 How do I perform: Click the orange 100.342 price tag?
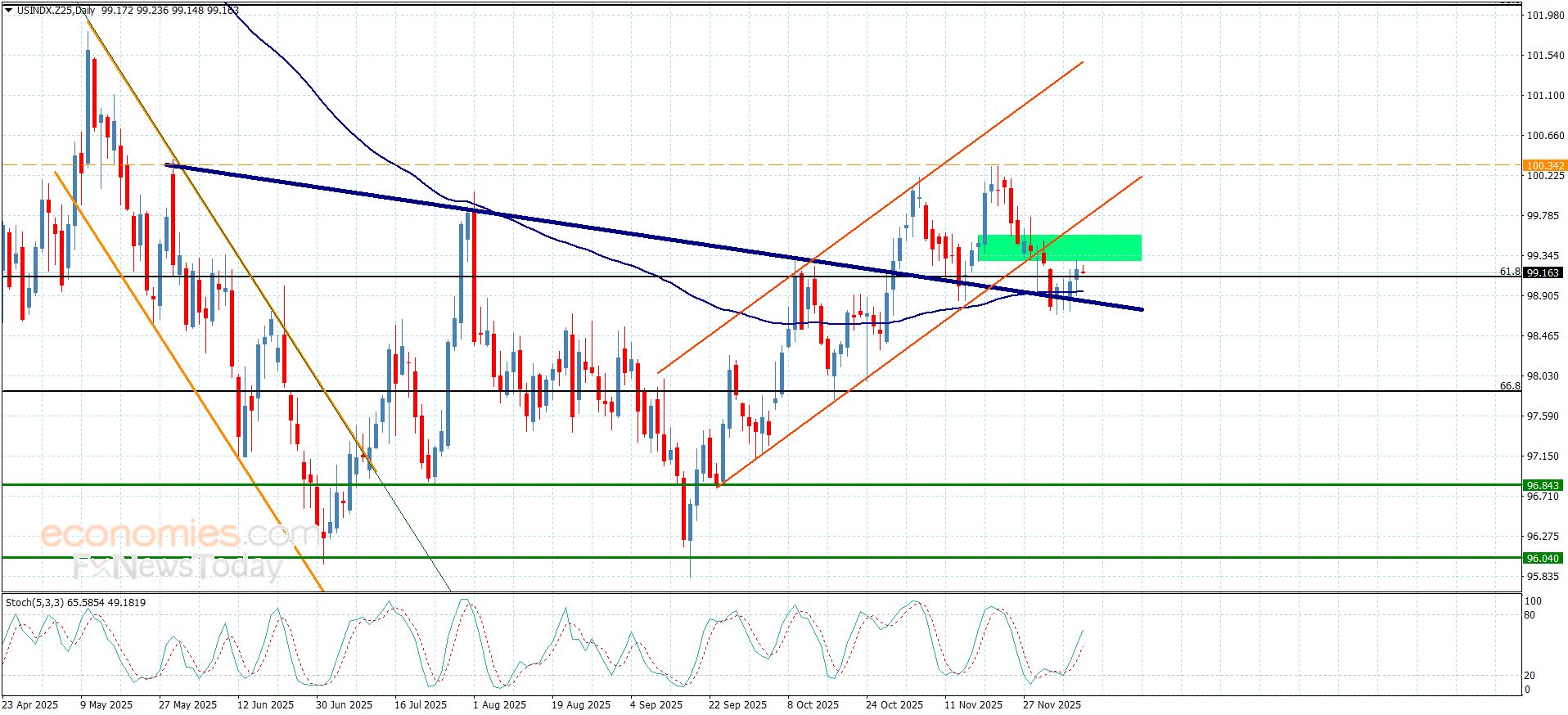(x=1544, y=165)
